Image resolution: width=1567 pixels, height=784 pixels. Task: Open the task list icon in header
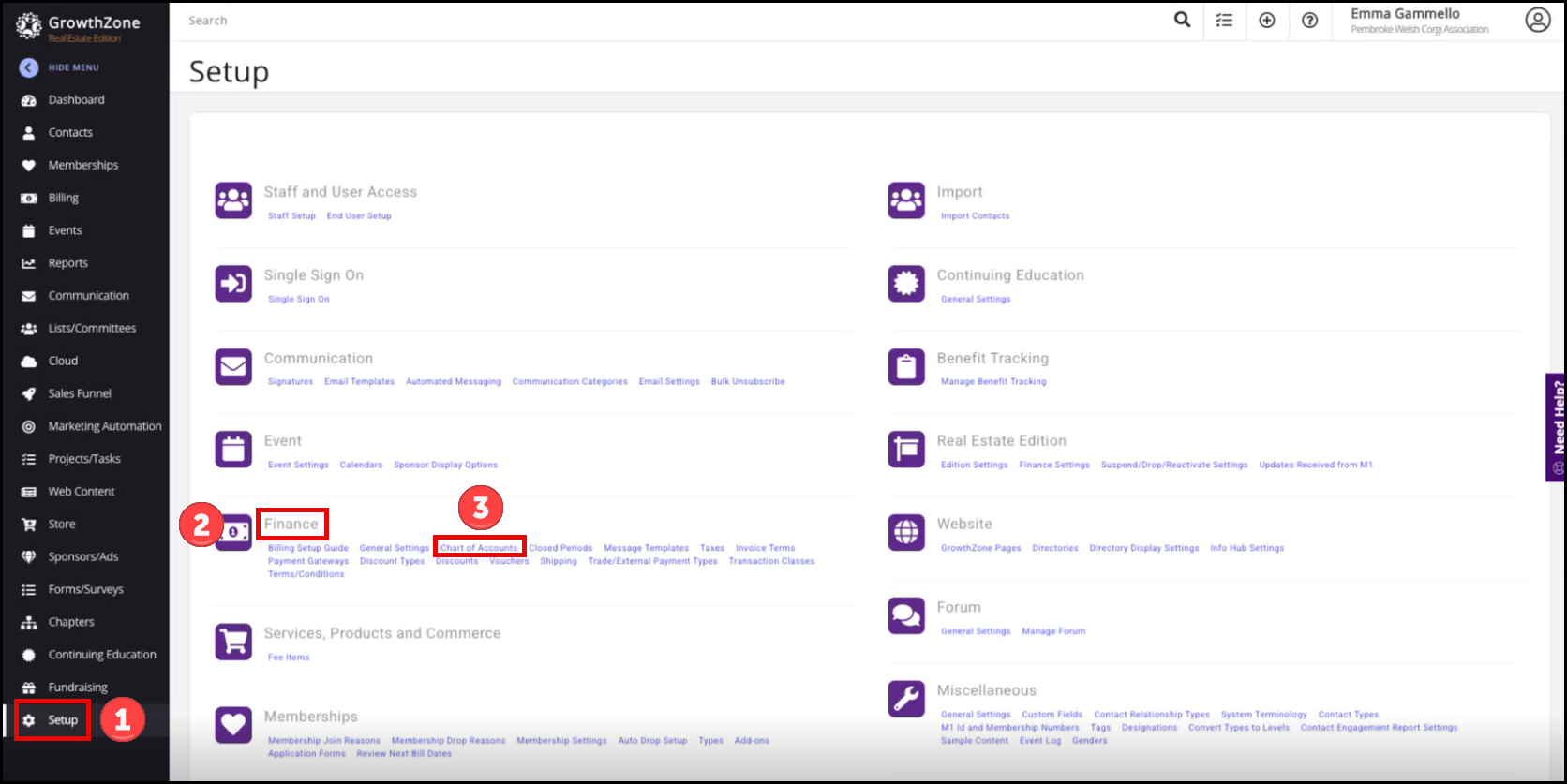(1224, 20)
